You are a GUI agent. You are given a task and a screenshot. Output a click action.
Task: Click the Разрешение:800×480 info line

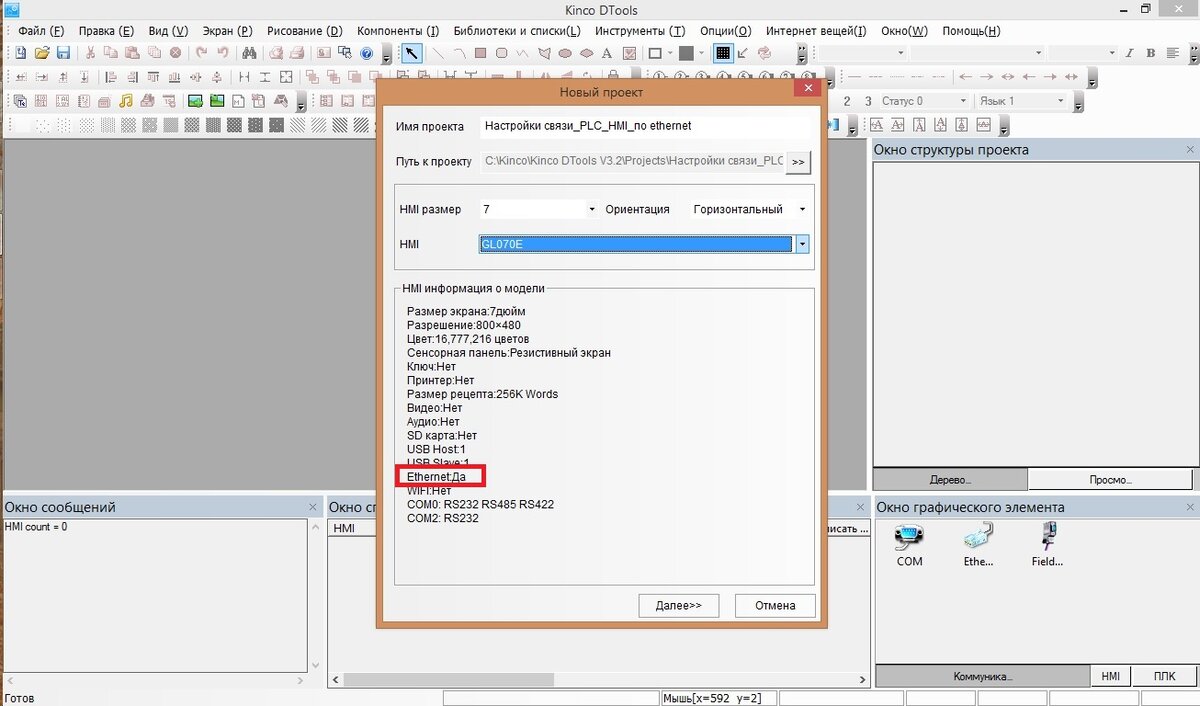tap(464, 325)
